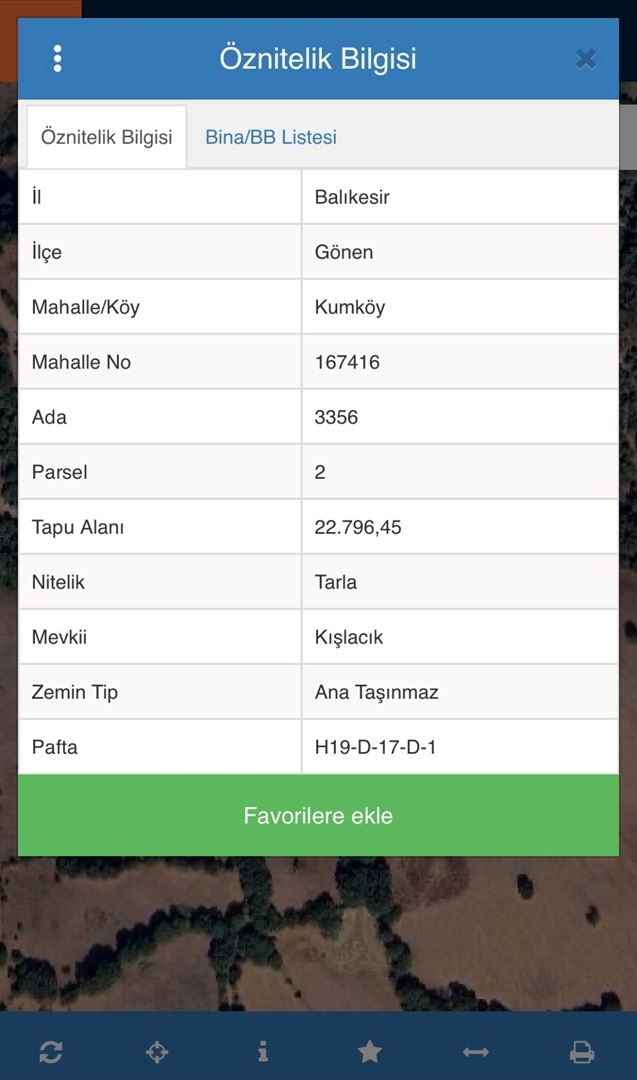Click the Mevkii value Kışlacık
637x1080 pixels.
click(x=348, y=637)
